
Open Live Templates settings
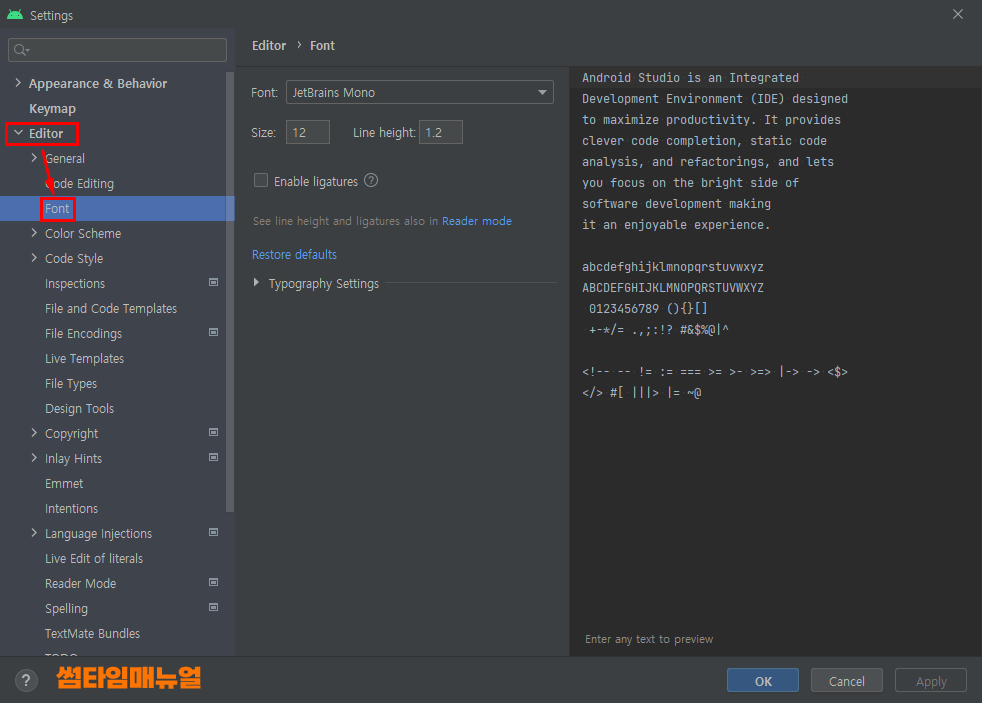click(85, 359)
